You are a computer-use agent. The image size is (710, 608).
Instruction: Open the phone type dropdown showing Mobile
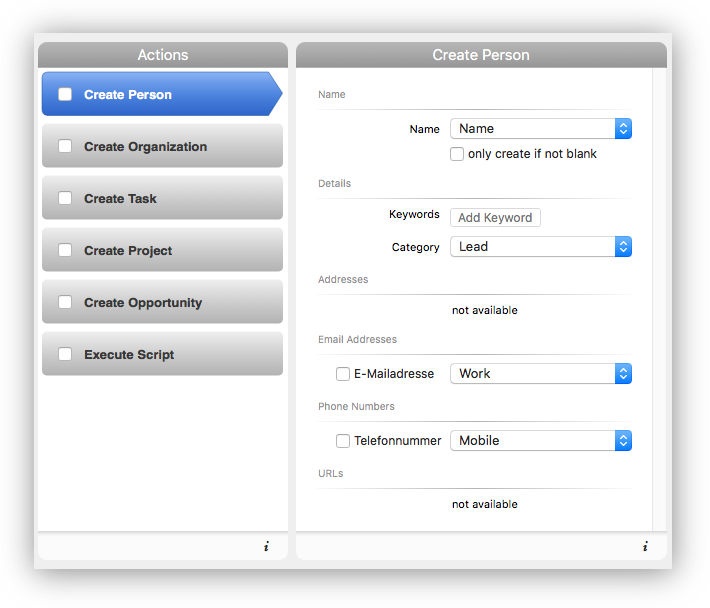(541, 440)
